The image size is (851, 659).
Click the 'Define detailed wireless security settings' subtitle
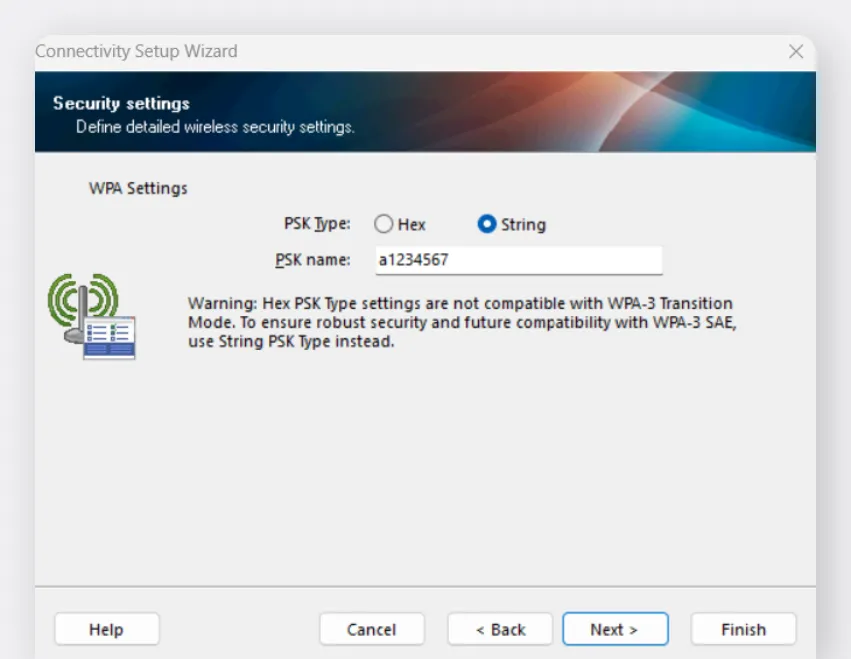[215, 127]
